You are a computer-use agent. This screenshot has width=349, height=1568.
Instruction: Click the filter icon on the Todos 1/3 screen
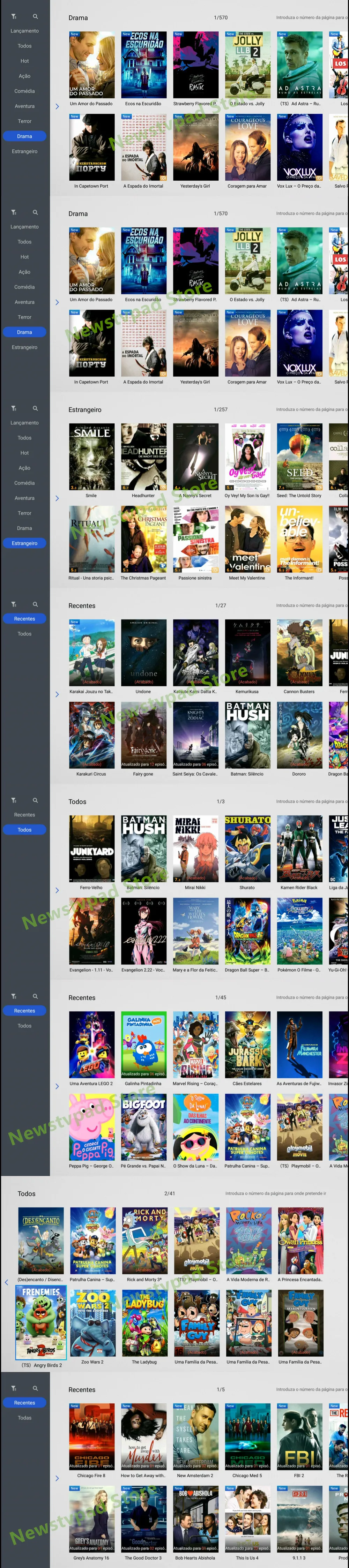click(13, 800)
